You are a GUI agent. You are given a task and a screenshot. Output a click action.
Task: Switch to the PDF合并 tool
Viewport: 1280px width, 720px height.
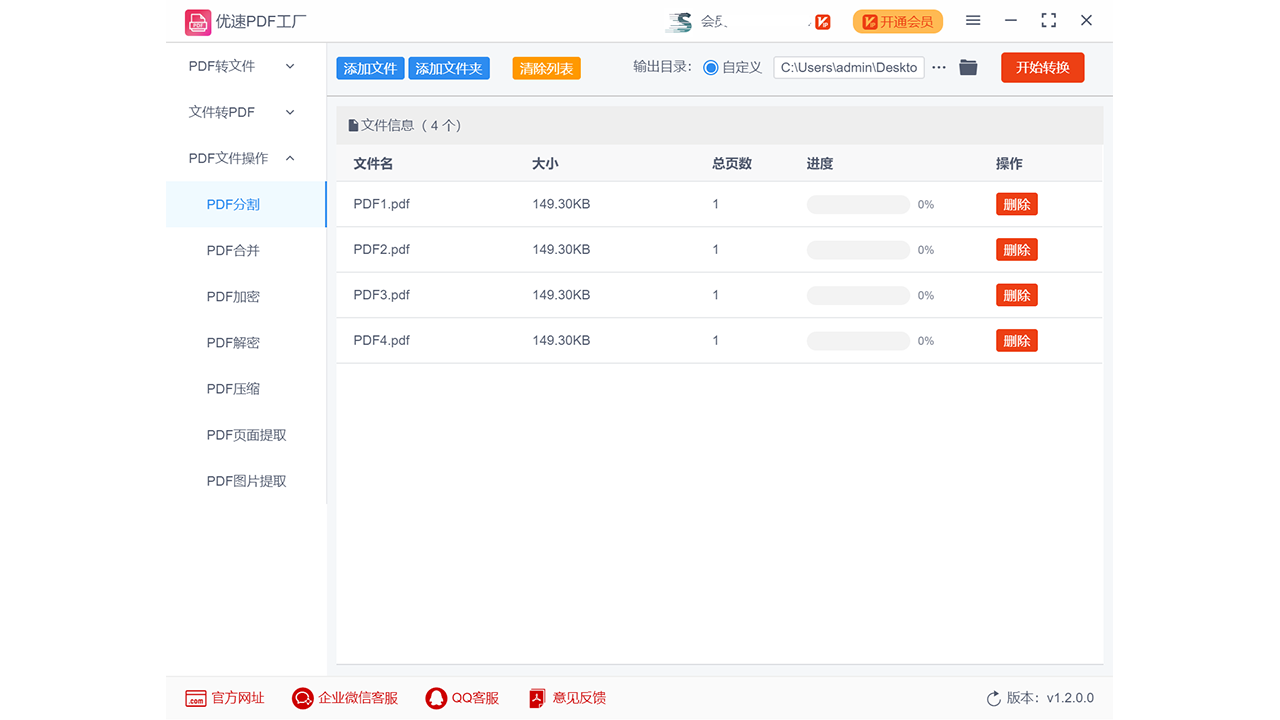pyautogui.click(x=231, y=250)
